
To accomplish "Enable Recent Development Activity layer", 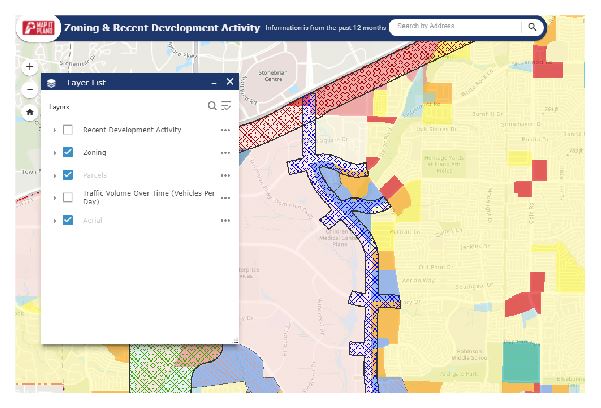I will tap(68, 130).
